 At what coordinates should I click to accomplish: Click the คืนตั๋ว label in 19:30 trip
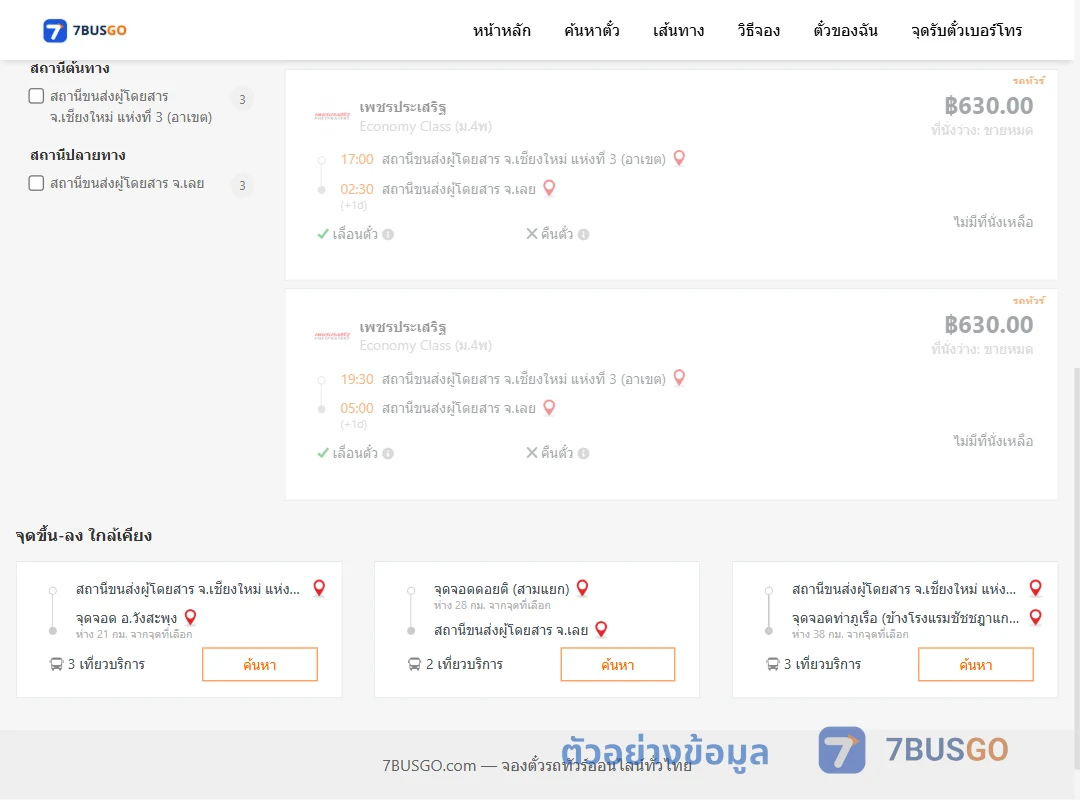click(x=557, y=453)
